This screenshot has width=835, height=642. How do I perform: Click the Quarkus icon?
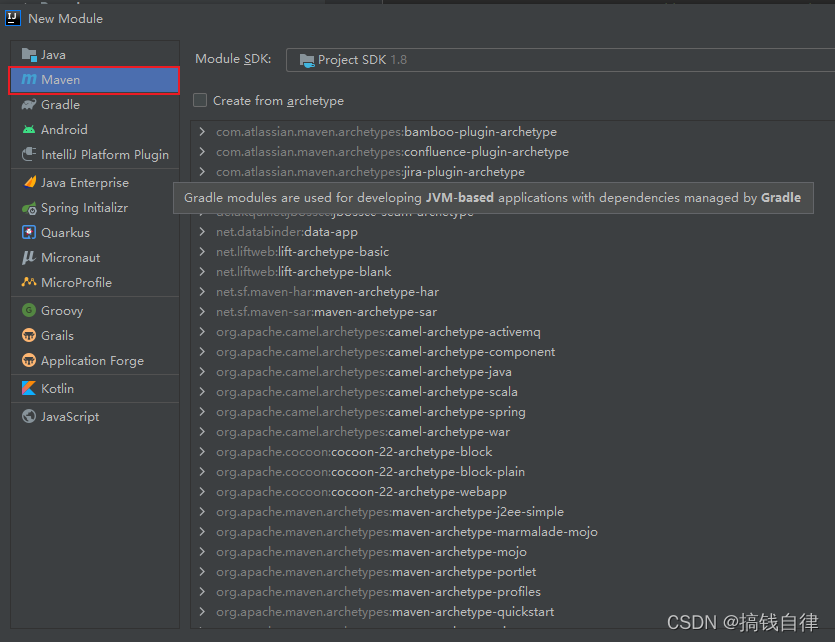[x=29, y=233]
